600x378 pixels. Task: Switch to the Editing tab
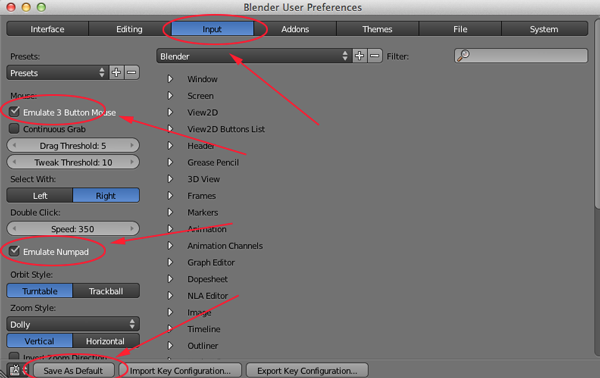coord(130,29)
